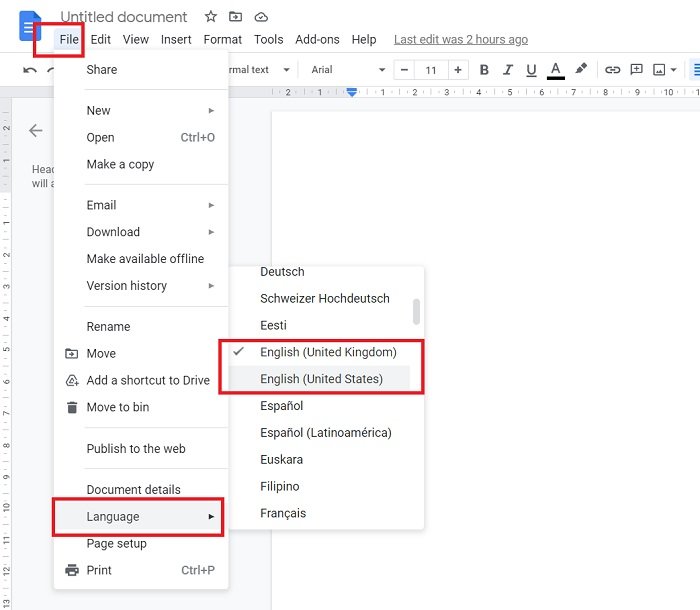Star the Untitled document
The width and height of the screenshot is (700, 610).
pos(211,17)
